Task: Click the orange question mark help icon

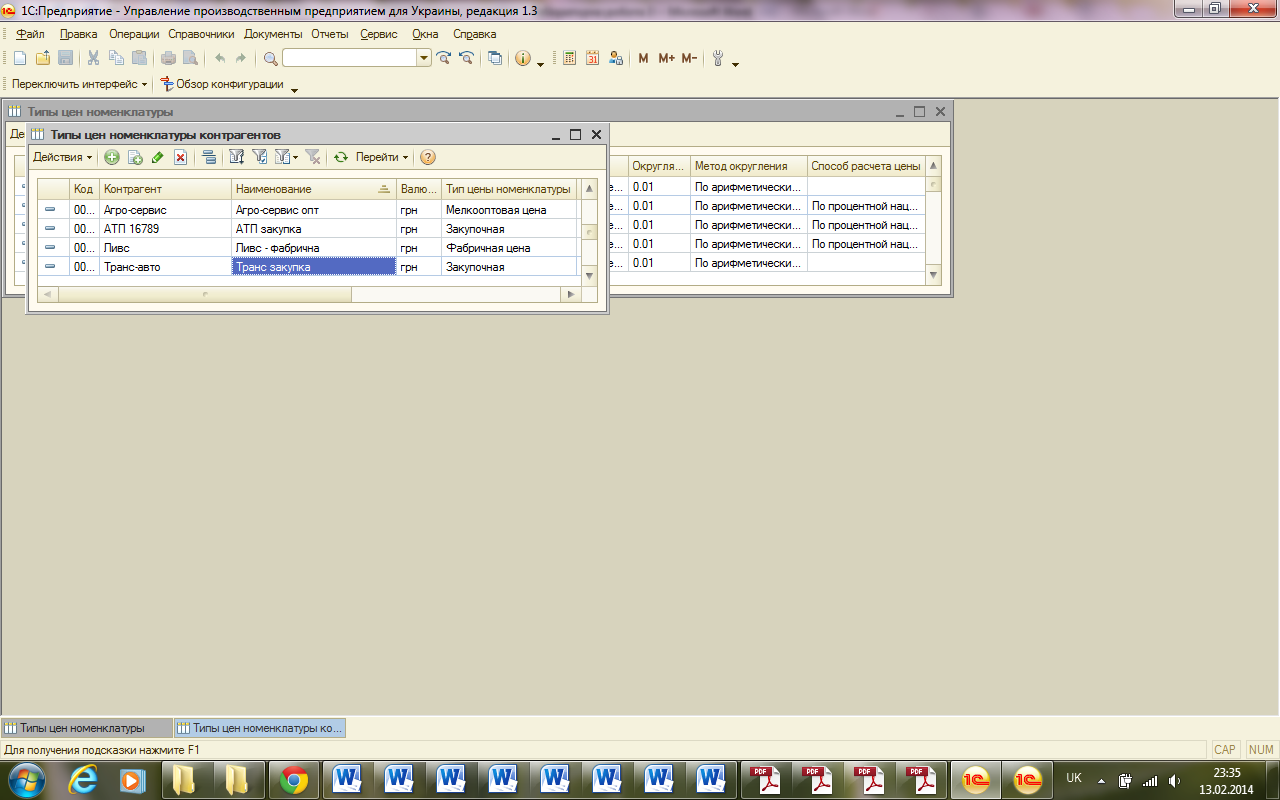Action: [428, 157]
